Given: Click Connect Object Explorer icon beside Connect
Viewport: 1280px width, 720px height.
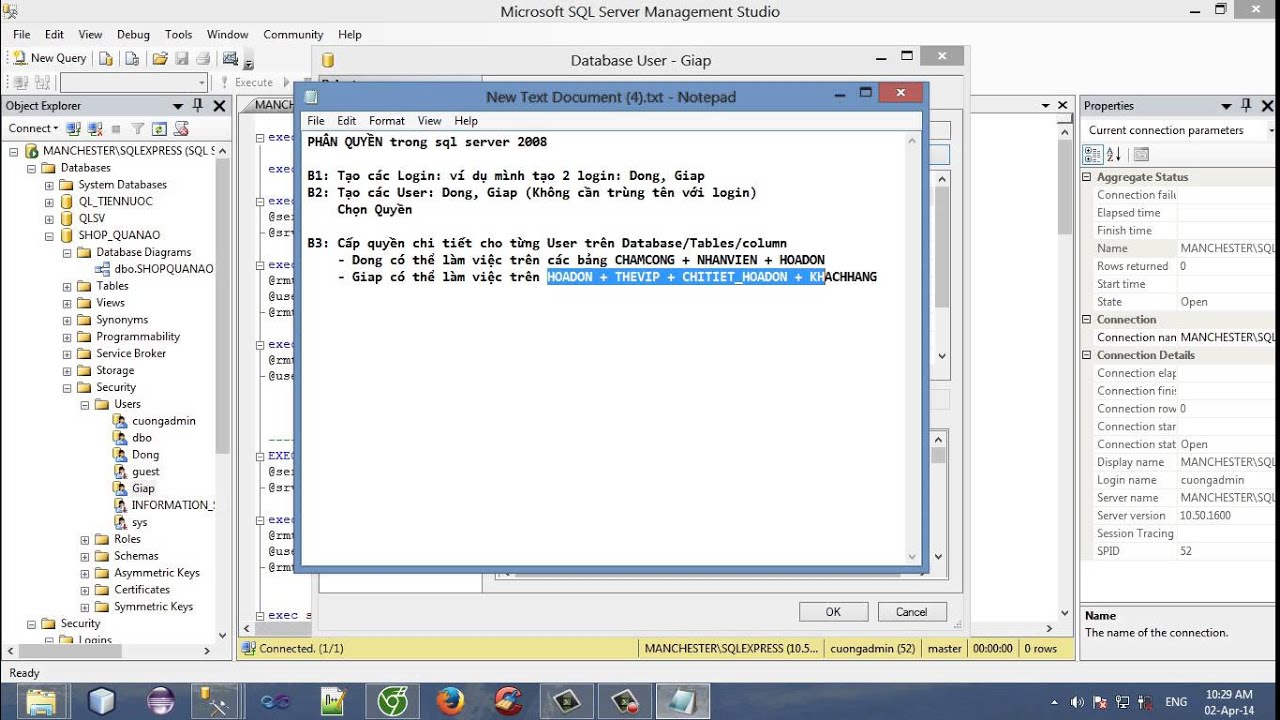Looking at the screenshot, I should [73, 129].
